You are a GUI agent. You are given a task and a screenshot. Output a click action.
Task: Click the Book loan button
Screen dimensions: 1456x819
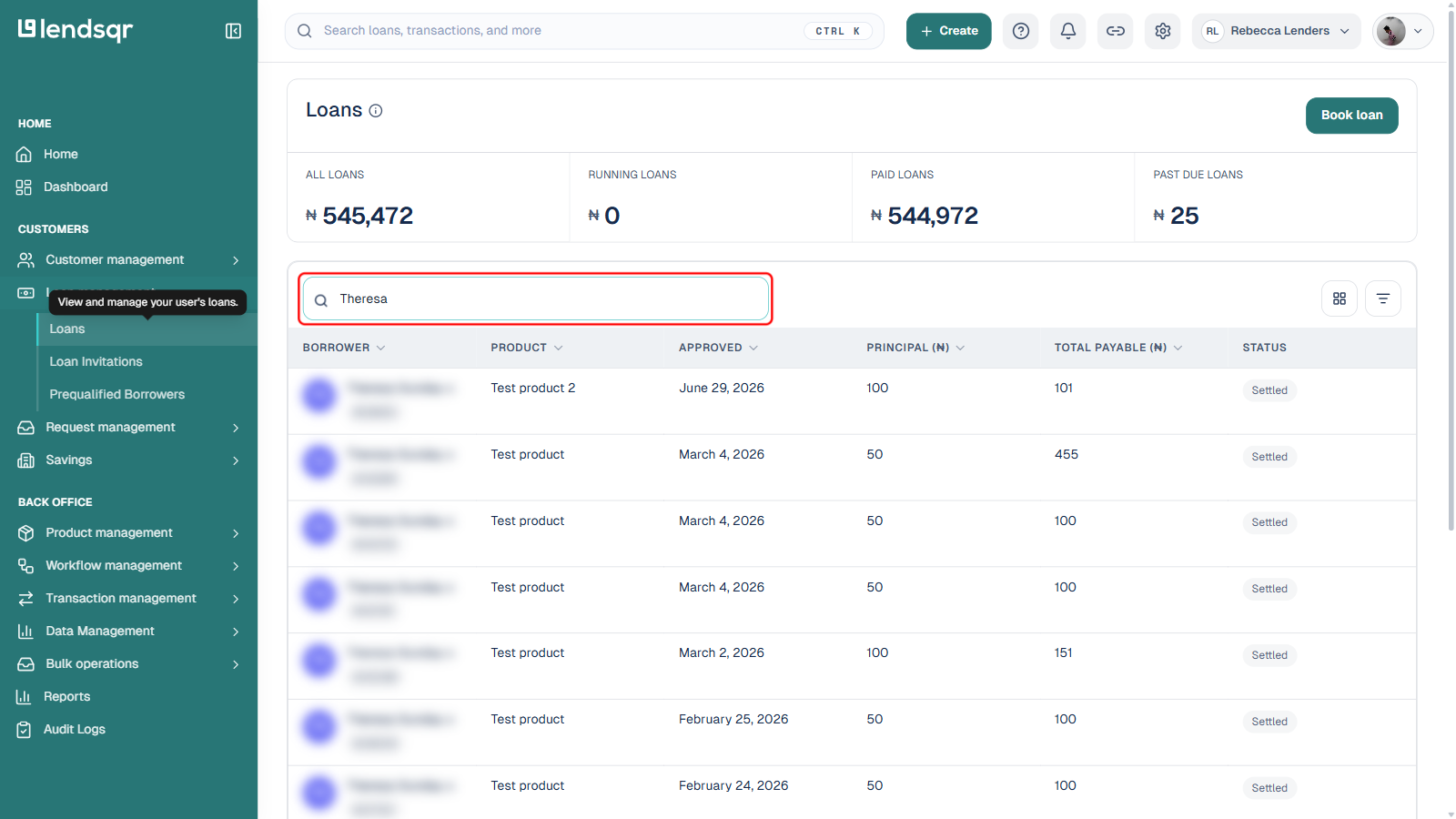[1352, 116]
